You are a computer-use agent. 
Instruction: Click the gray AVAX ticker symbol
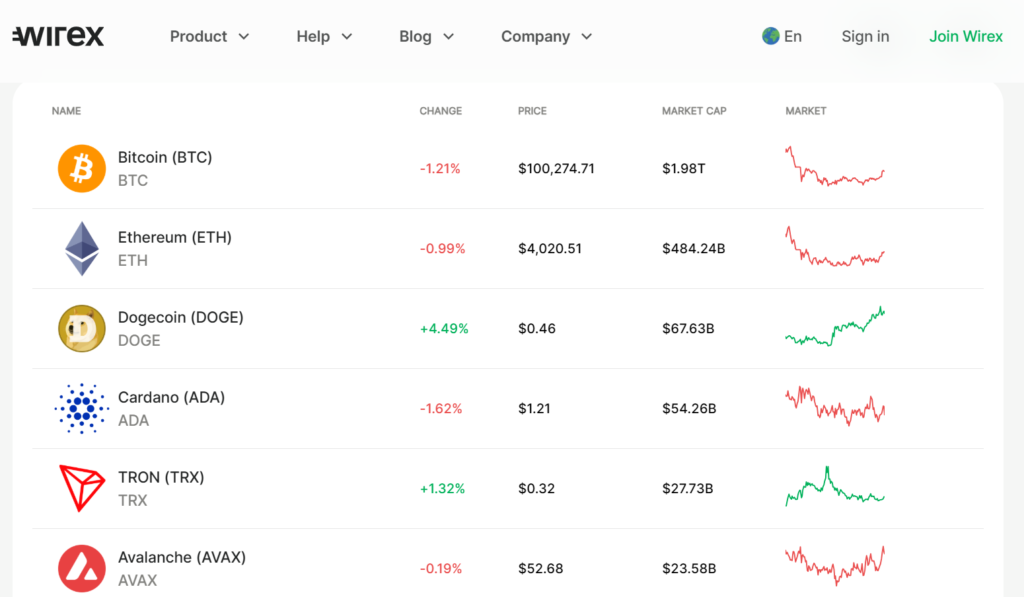pyautogui.click(x=137, y=580)
